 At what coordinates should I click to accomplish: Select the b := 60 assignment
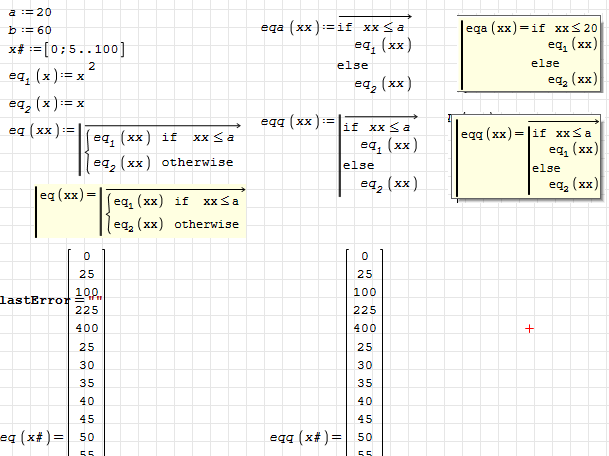[x=30, y=30]
